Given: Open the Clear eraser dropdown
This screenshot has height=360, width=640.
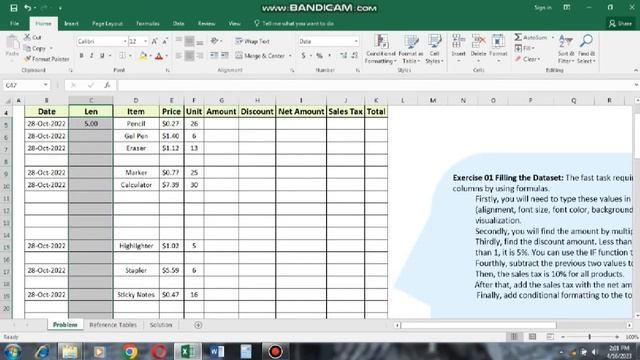Looking at the screenshot, I should tap(527, 59).
